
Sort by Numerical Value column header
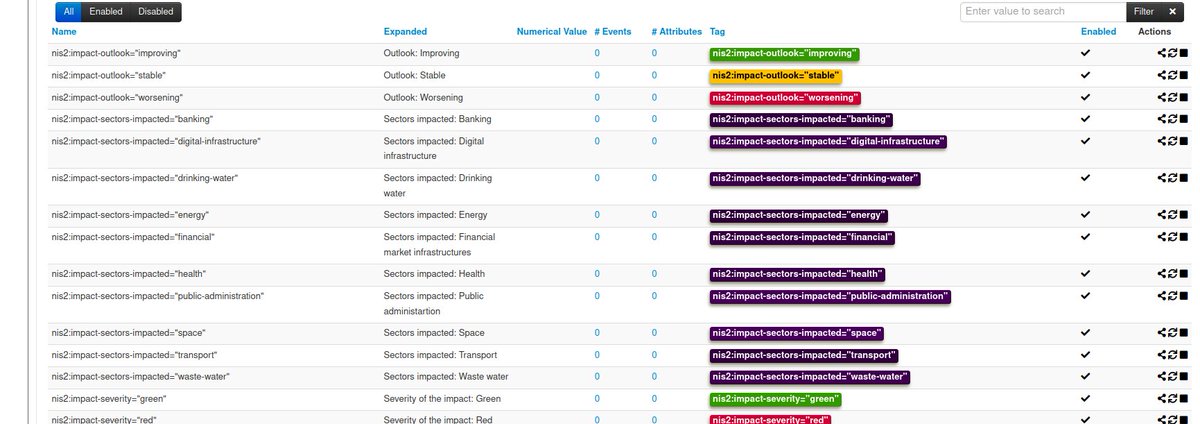[x=552, y=32]
